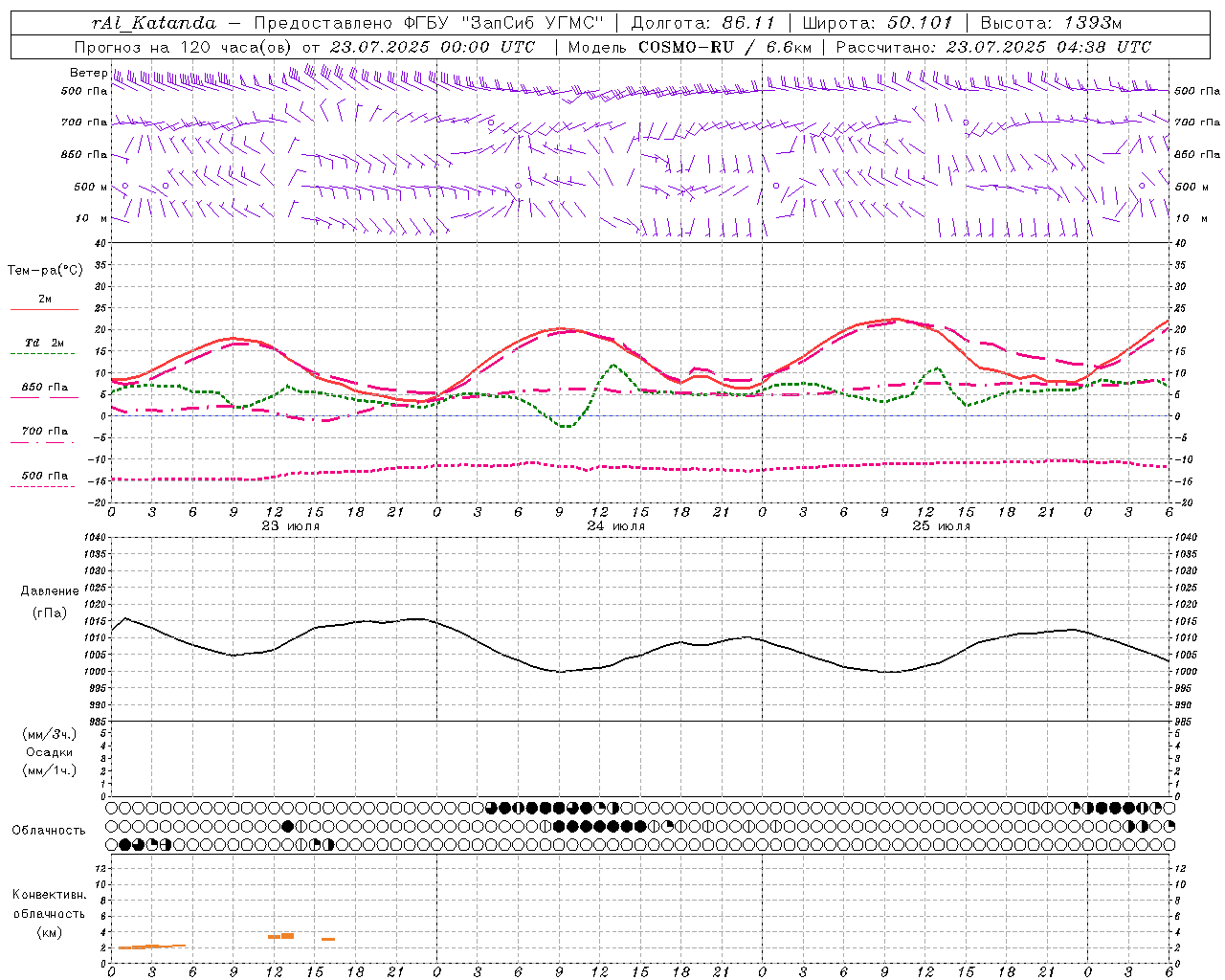Select the model label COSMO-RU / 6.6км
The height and width of the screenshot is (980, 1225).
[725, 47]
